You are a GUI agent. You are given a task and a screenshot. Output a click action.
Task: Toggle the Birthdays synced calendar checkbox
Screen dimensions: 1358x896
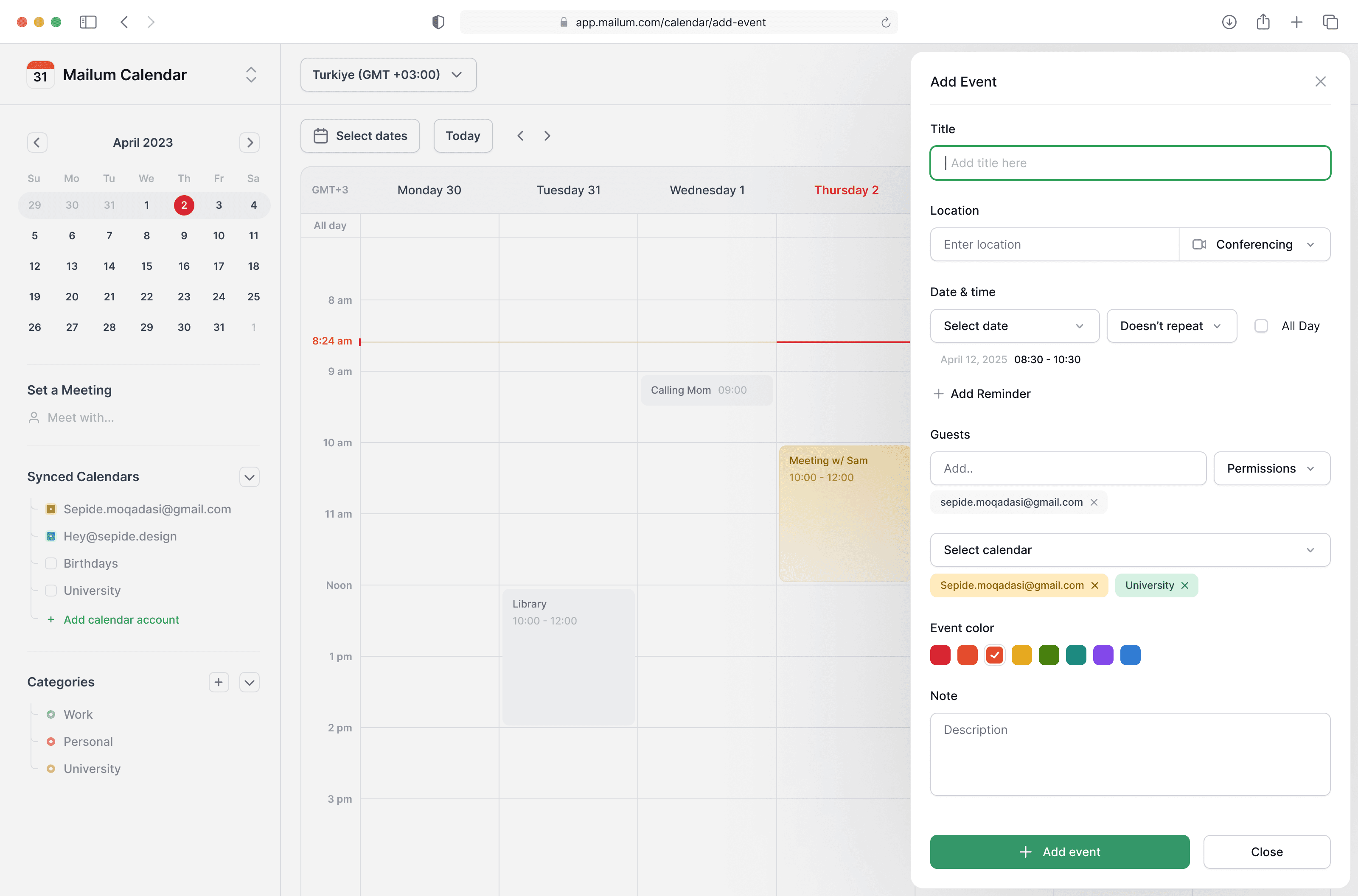pyautogui.click(x=51, y=563)
